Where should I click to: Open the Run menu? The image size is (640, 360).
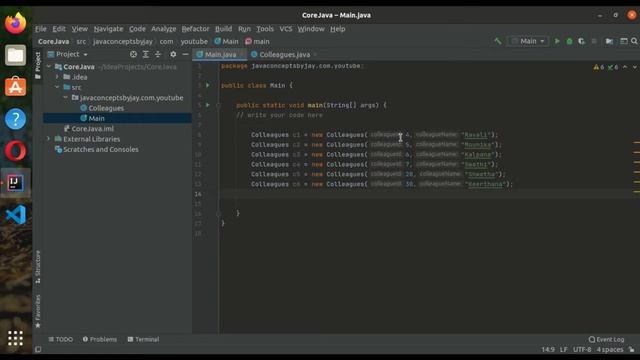pyautogui.click(x=244, y=29)
